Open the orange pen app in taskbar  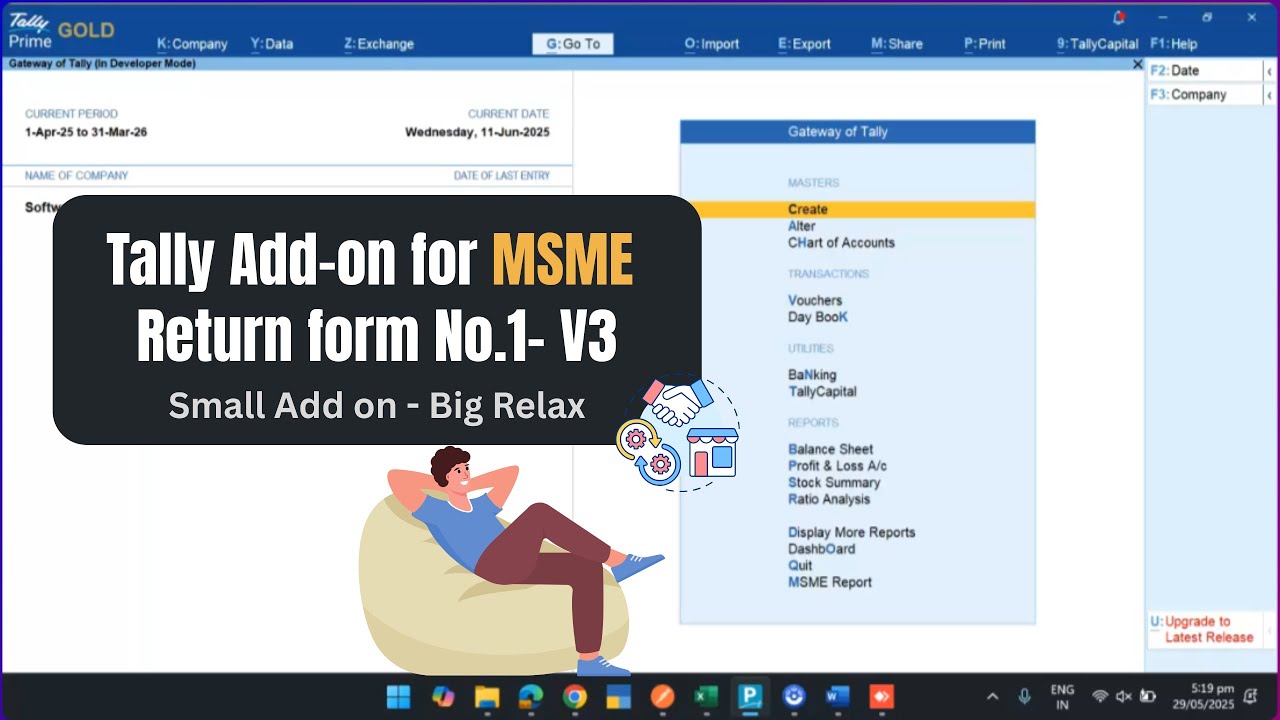point(662,696)
